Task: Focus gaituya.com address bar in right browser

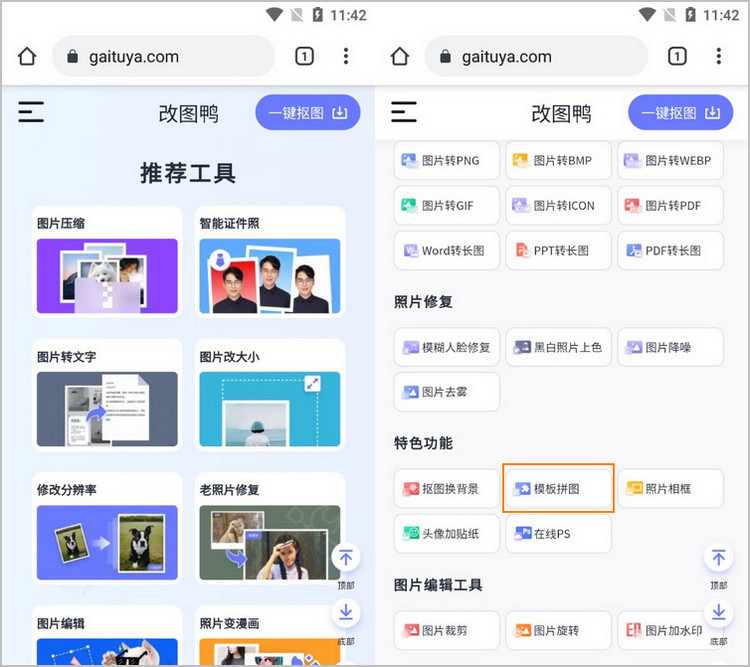Action: [536, 56]
